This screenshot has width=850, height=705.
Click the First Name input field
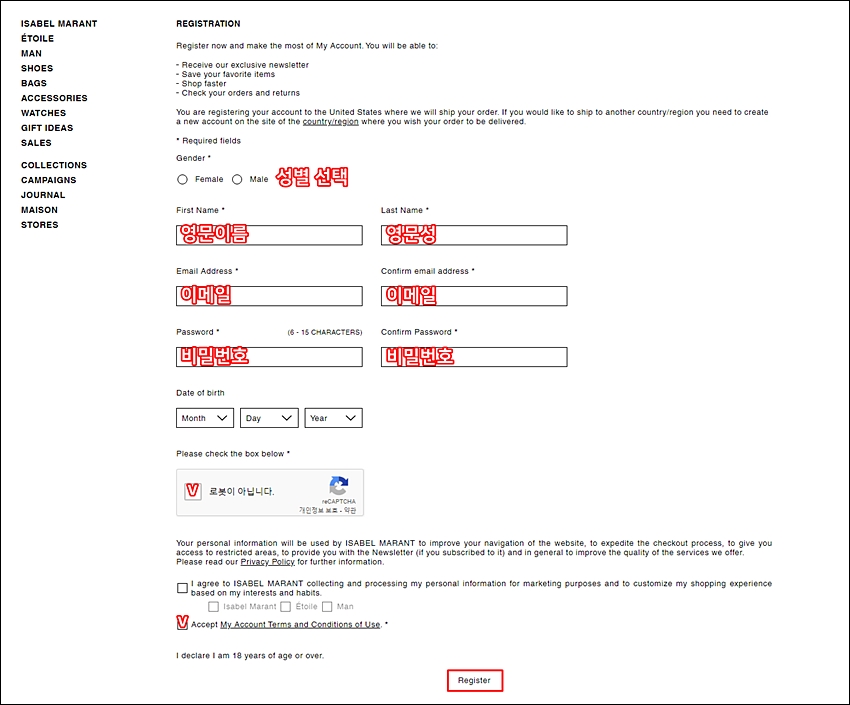point(269,235)
